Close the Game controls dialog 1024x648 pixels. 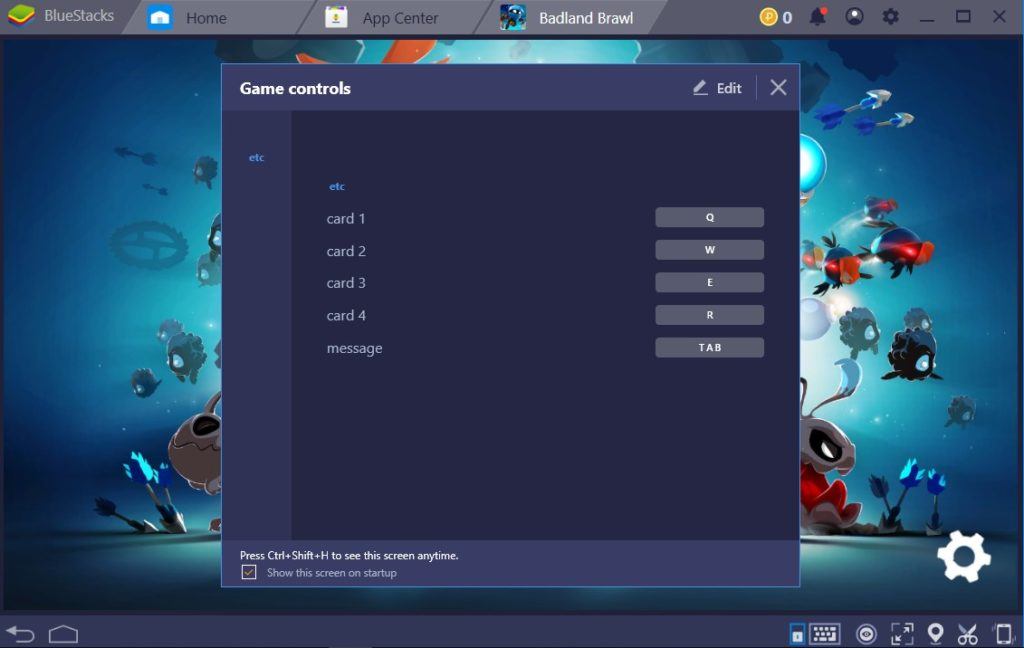778,88
